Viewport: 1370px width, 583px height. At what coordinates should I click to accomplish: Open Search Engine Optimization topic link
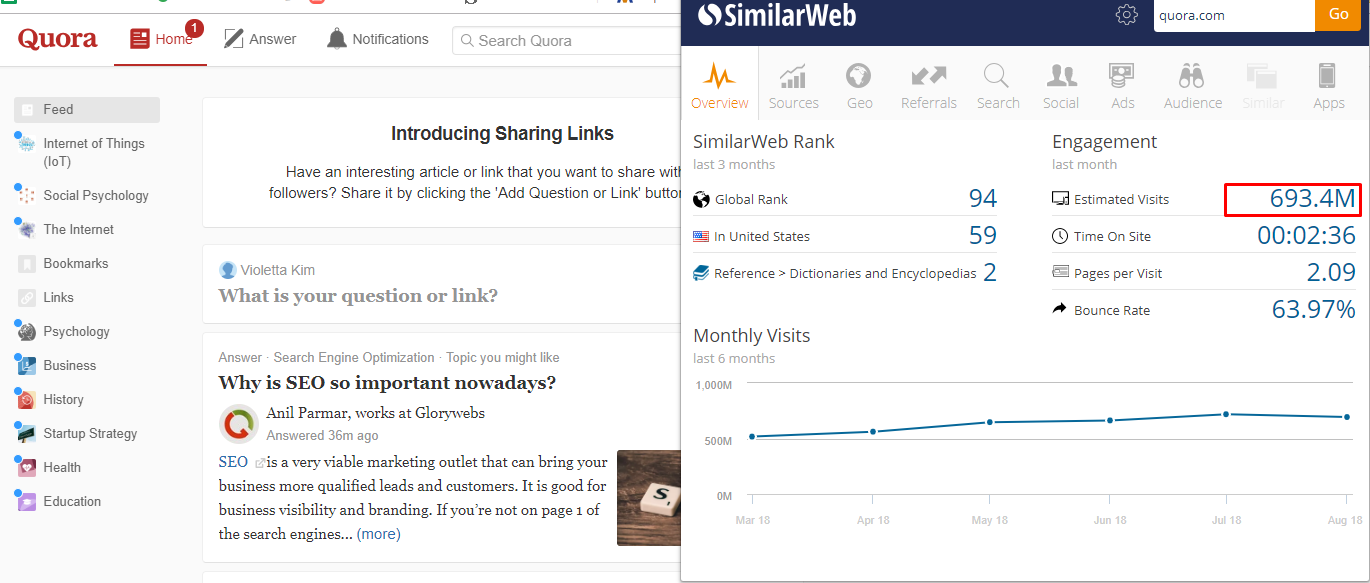pos(354,358)
